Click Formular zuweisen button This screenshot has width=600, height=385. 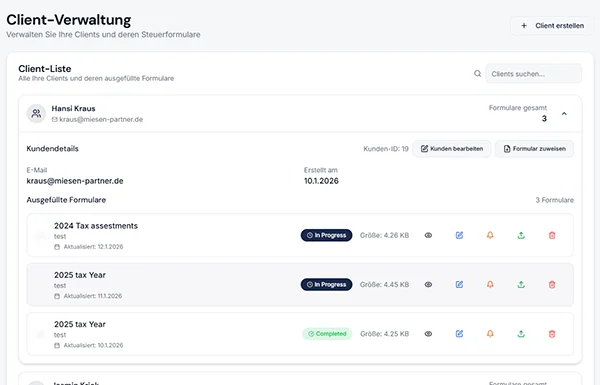[534, 148]
